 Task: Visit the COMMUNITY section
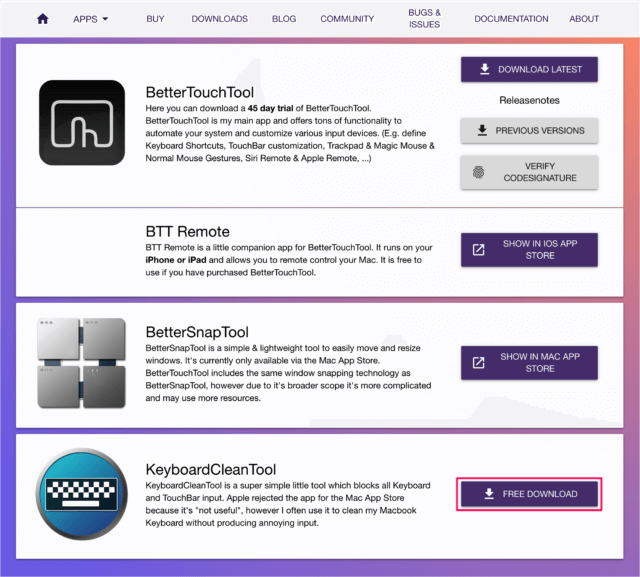(x=347, y=19)
